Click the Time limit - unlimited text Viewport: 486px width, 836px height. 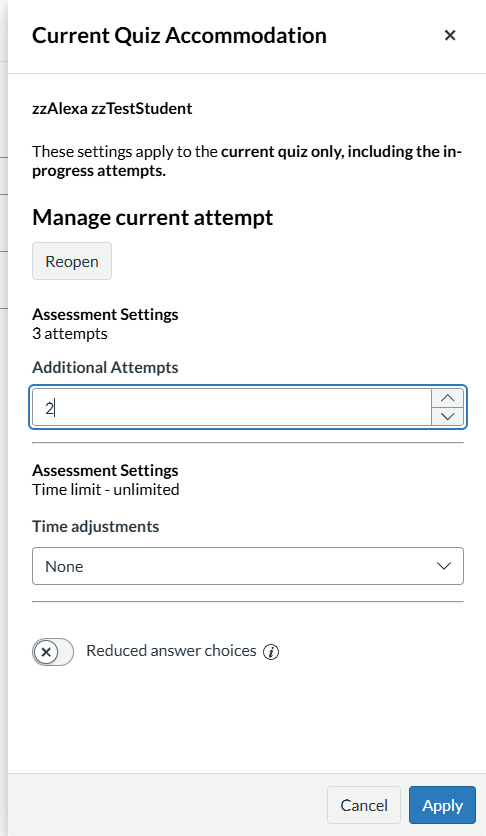106,489
